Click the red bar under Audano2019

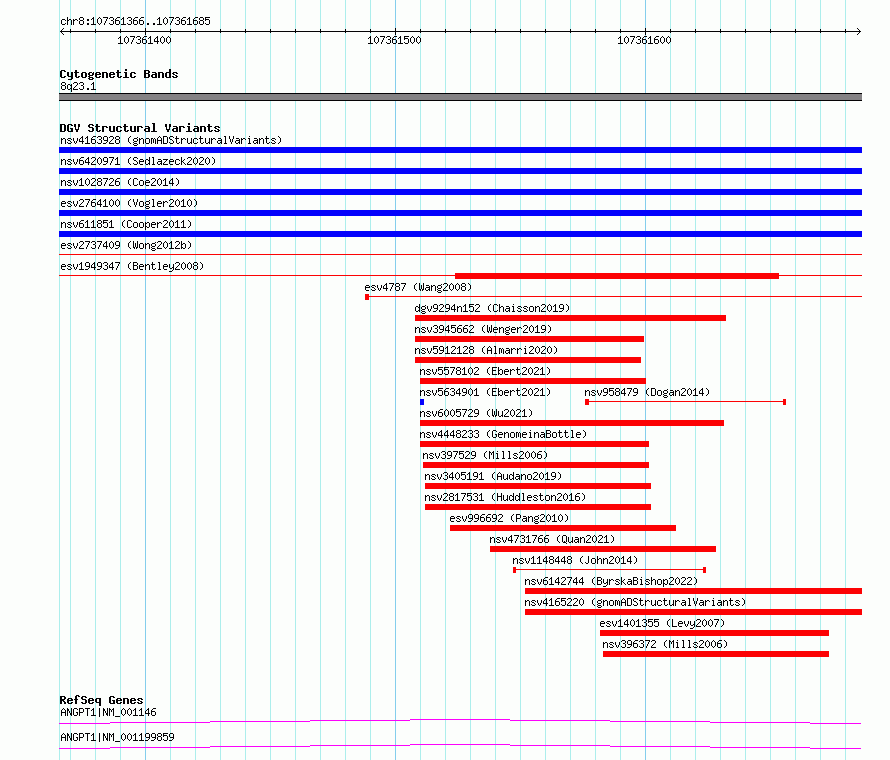pos(538,486)
